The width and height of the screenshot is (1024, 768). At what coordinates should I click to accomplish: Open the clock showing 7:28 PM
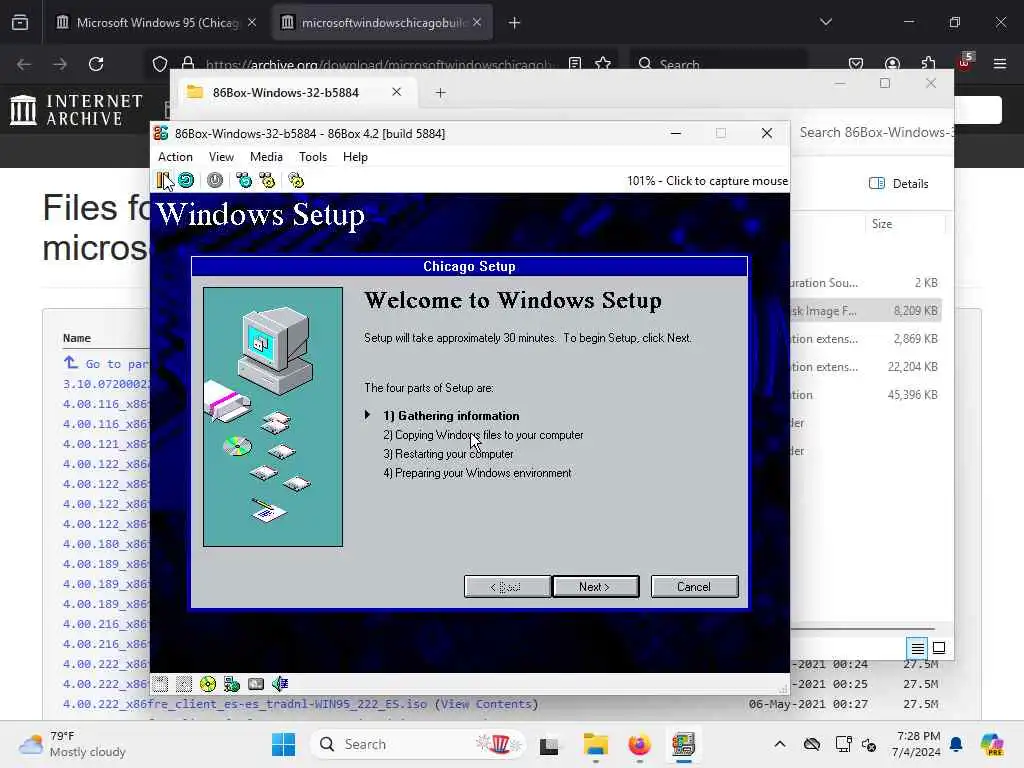click(x=917, y=744)
